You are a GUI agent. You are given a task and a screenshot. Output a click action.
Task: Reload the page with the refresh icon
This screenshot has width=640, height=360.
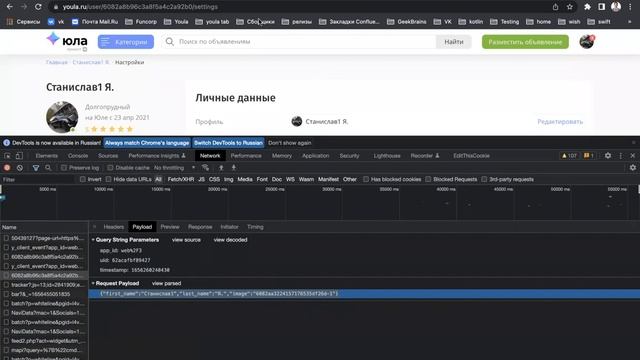click(38, 7)
